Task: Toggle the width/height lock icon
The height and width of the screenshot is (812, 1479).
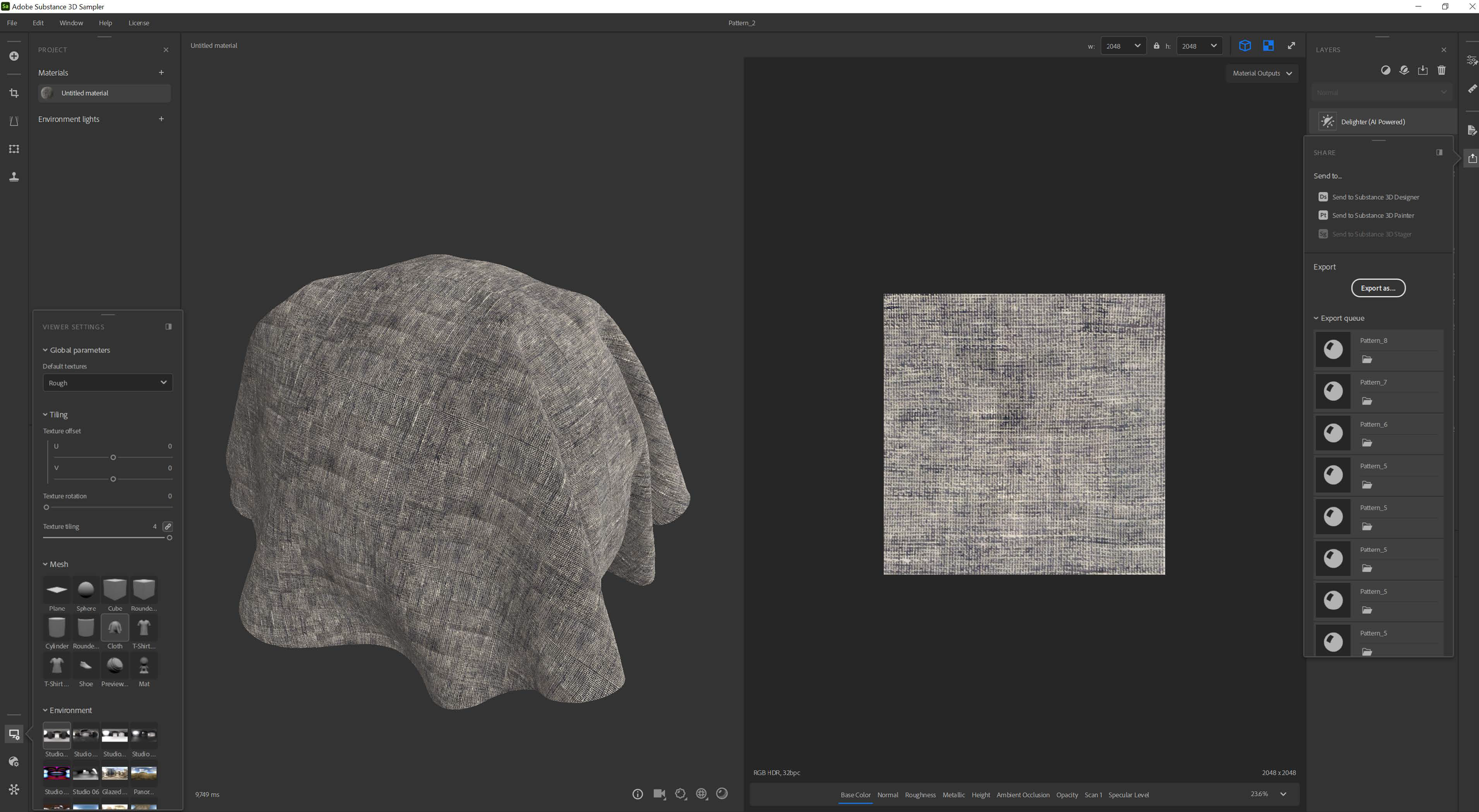Action: [x=1156, y=46]
